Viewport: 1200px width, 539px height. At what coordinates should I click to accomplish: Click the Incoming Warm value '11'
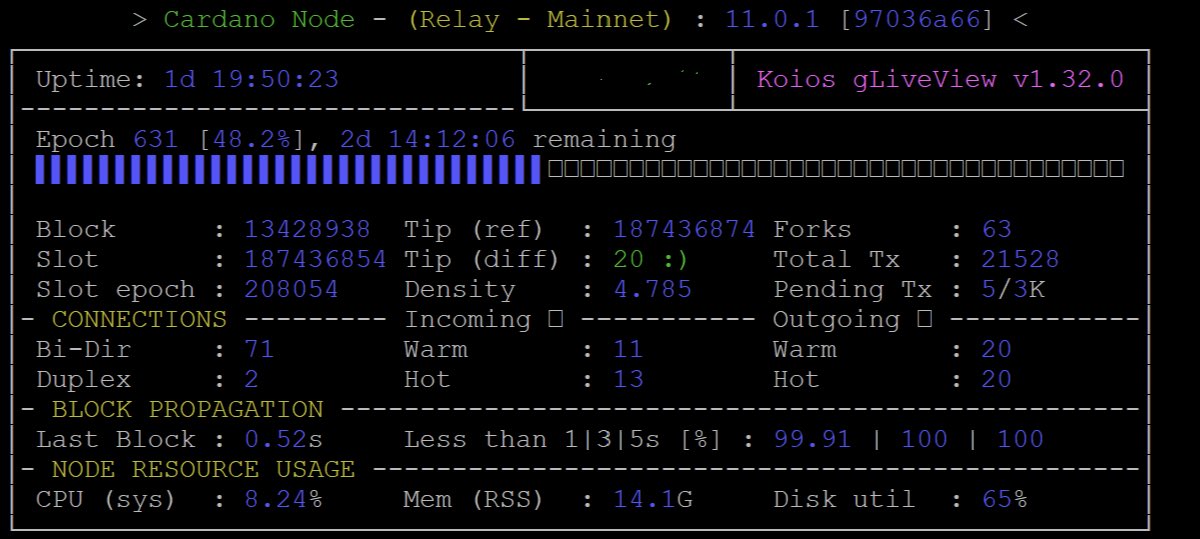(628, 349)
